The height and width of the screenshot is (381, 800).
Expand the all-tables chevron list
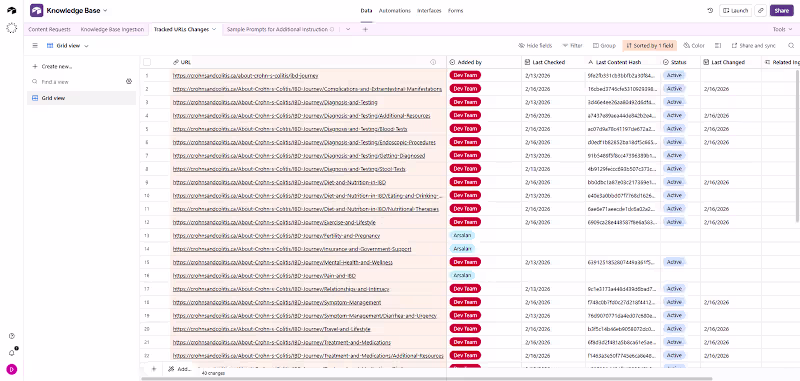[x=348, y=30]
